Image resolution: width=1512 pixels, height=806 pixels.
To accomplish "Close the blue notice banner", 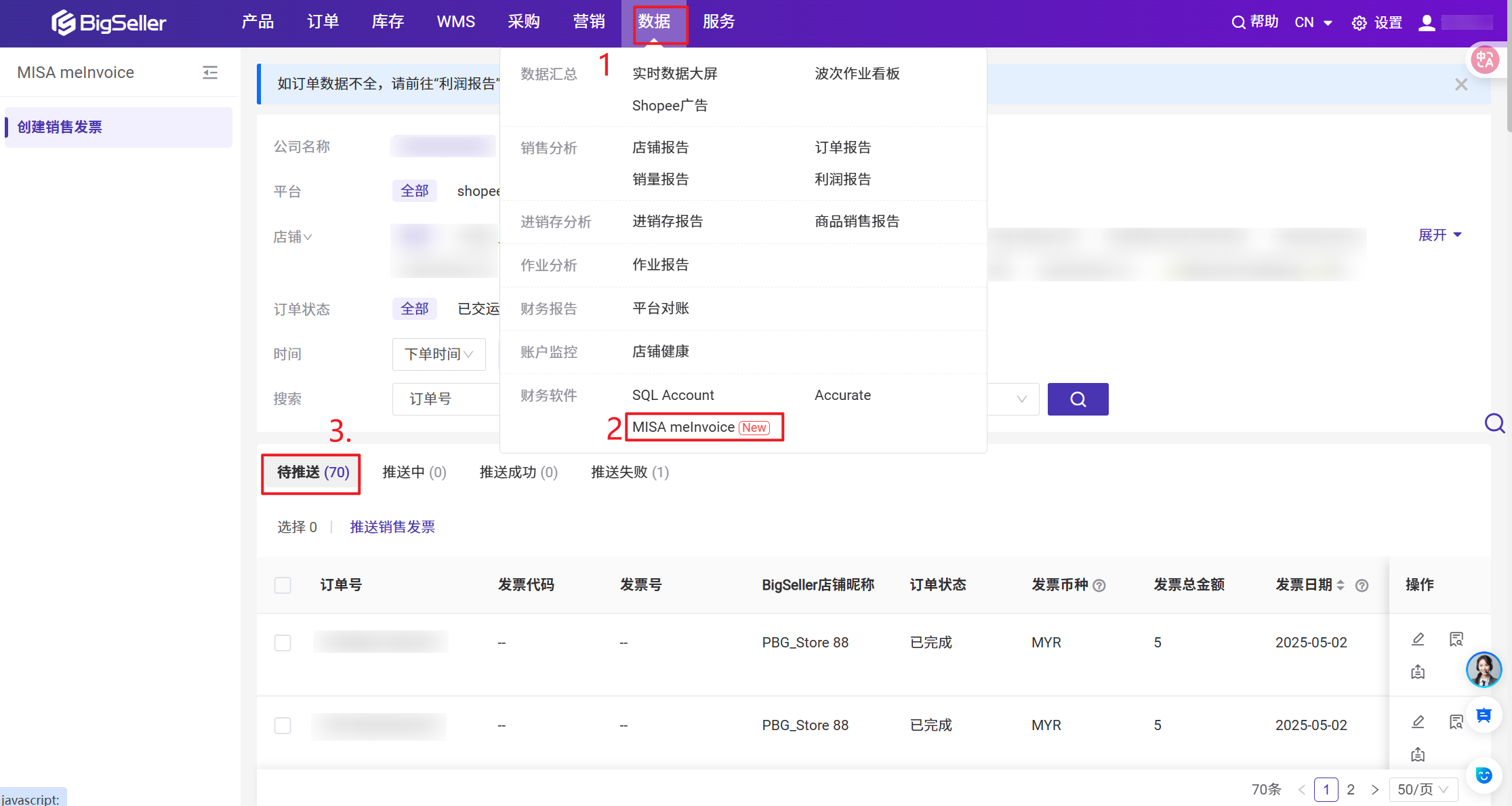I will [x=1461, y=84].
